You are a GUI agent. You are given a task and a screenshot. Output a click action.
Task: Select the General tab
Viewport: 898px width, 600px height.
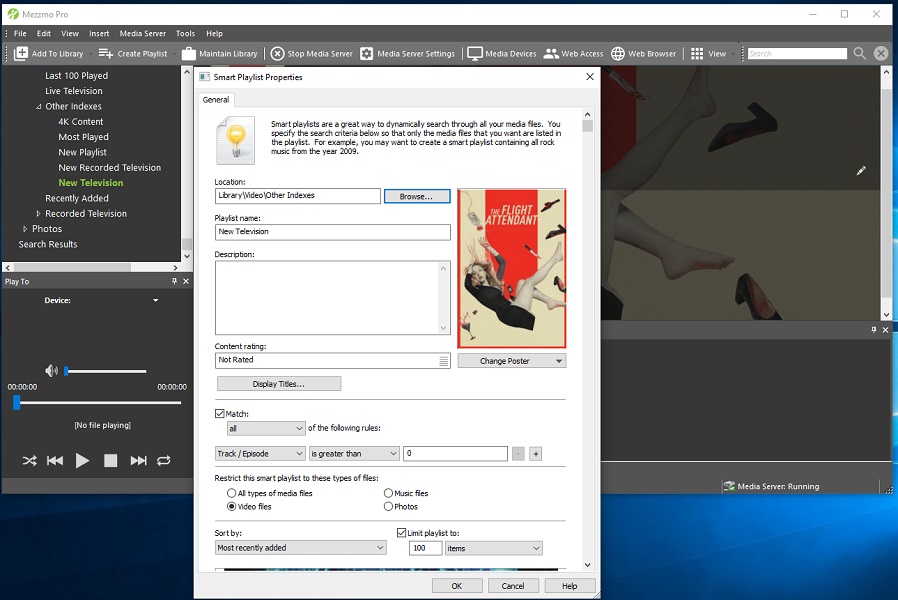coord(216,100)
